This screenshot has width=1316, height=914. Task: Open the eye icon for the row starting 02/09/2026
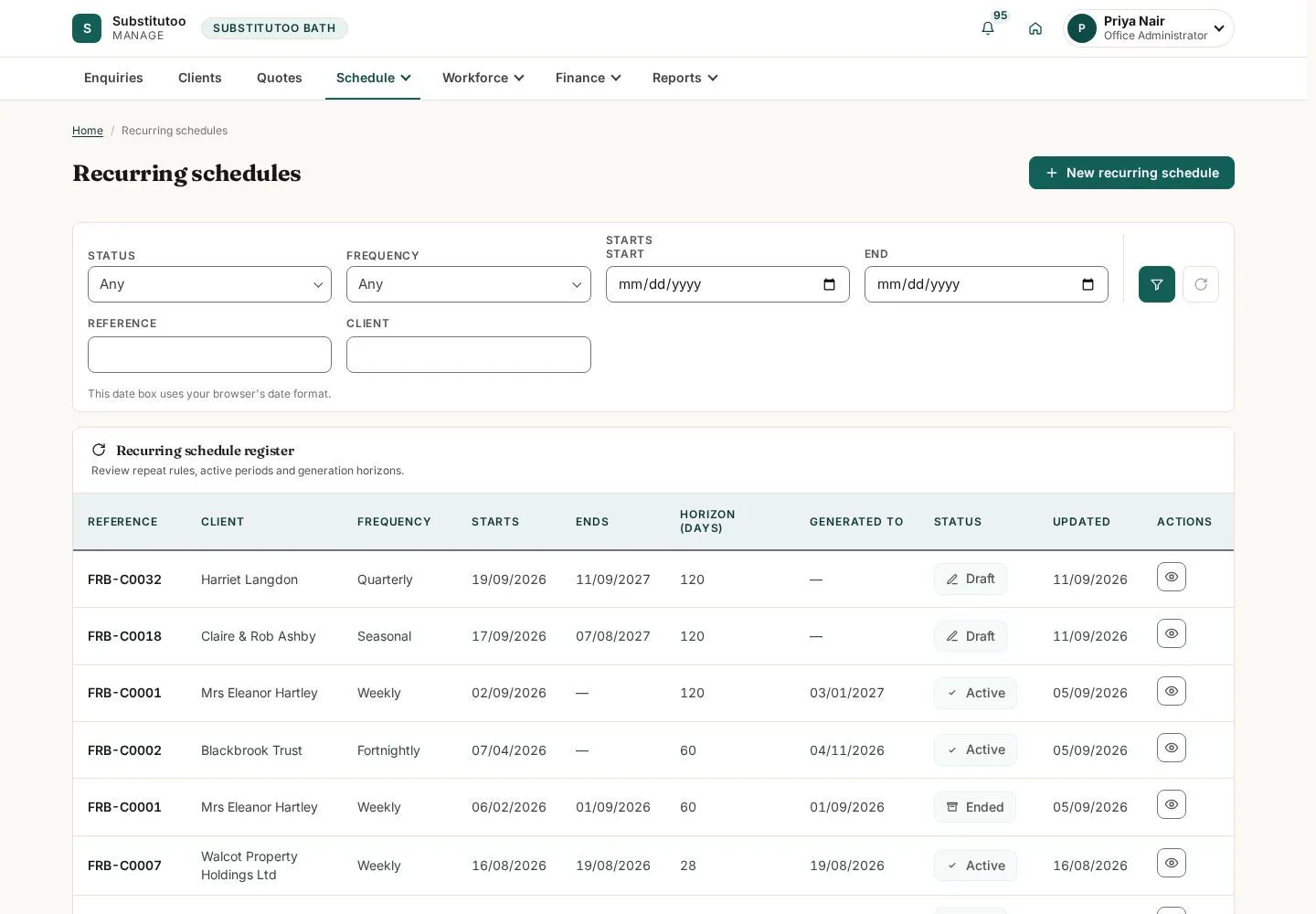coord(1172,691)
